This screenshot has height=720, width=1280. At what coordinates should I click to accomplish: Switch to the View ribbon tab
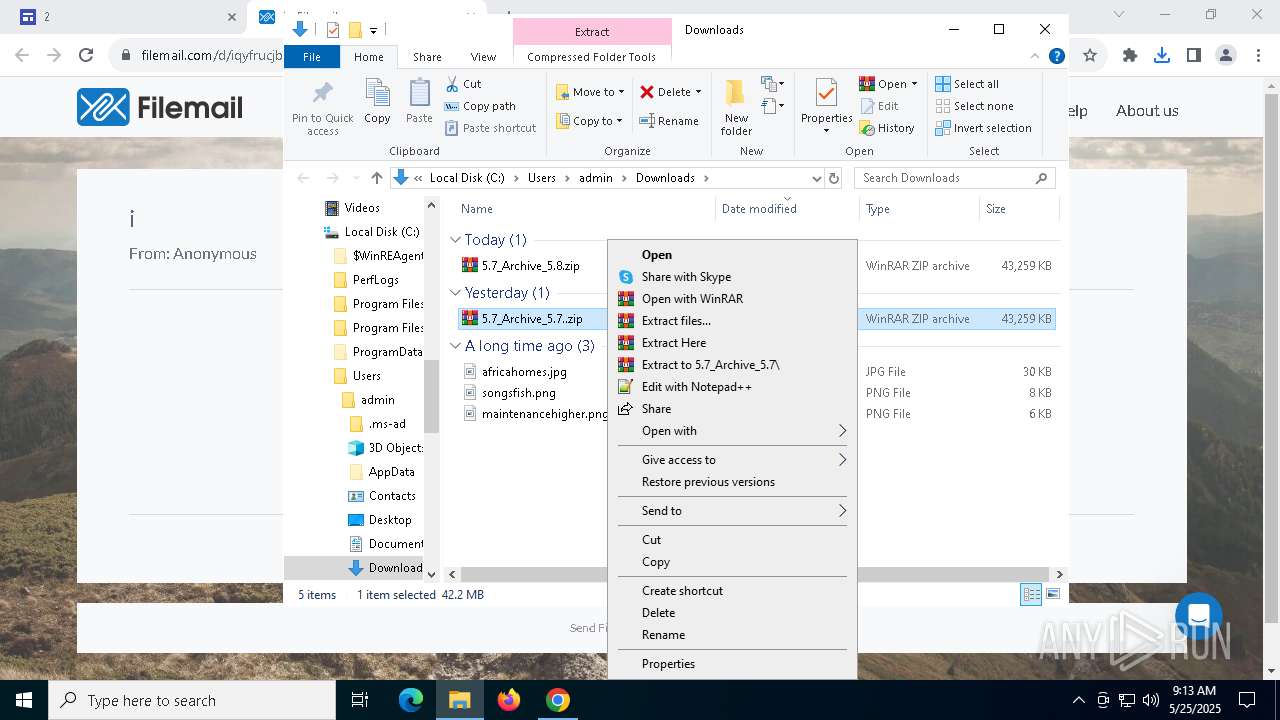tap(483, 57)
